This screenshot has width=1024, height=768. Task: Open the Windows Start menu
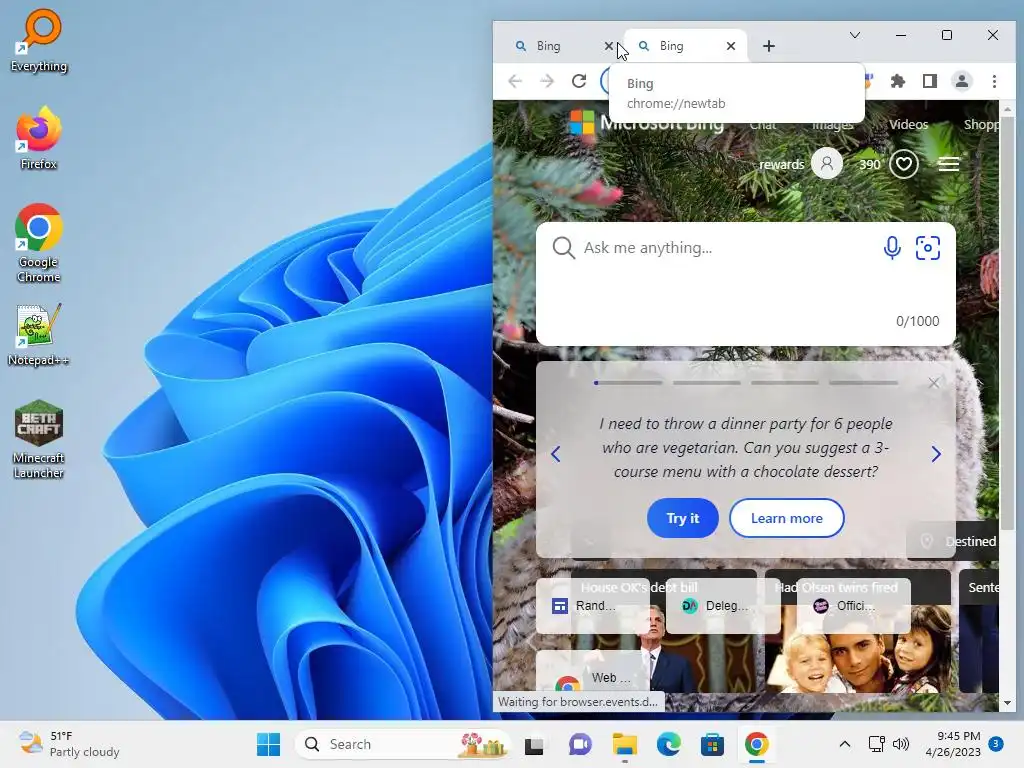268,744
